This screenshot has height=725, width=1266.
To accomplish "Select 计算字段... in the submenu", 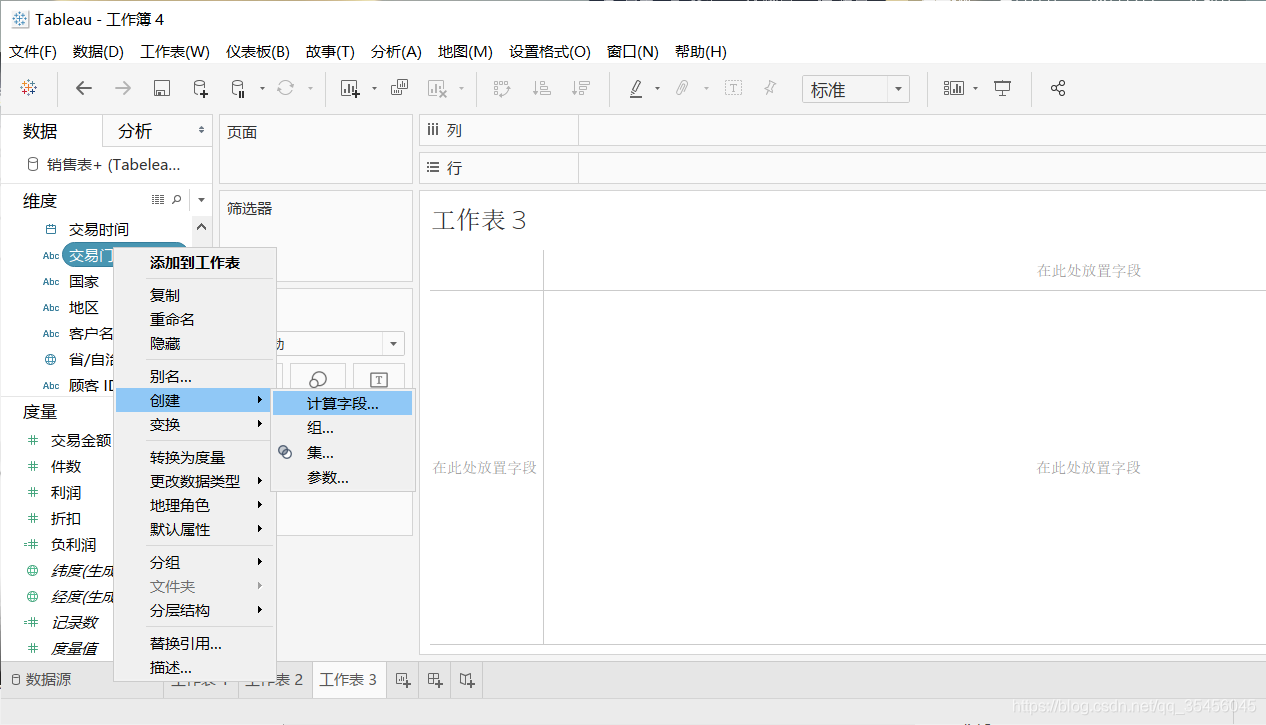I will [342, 404].
